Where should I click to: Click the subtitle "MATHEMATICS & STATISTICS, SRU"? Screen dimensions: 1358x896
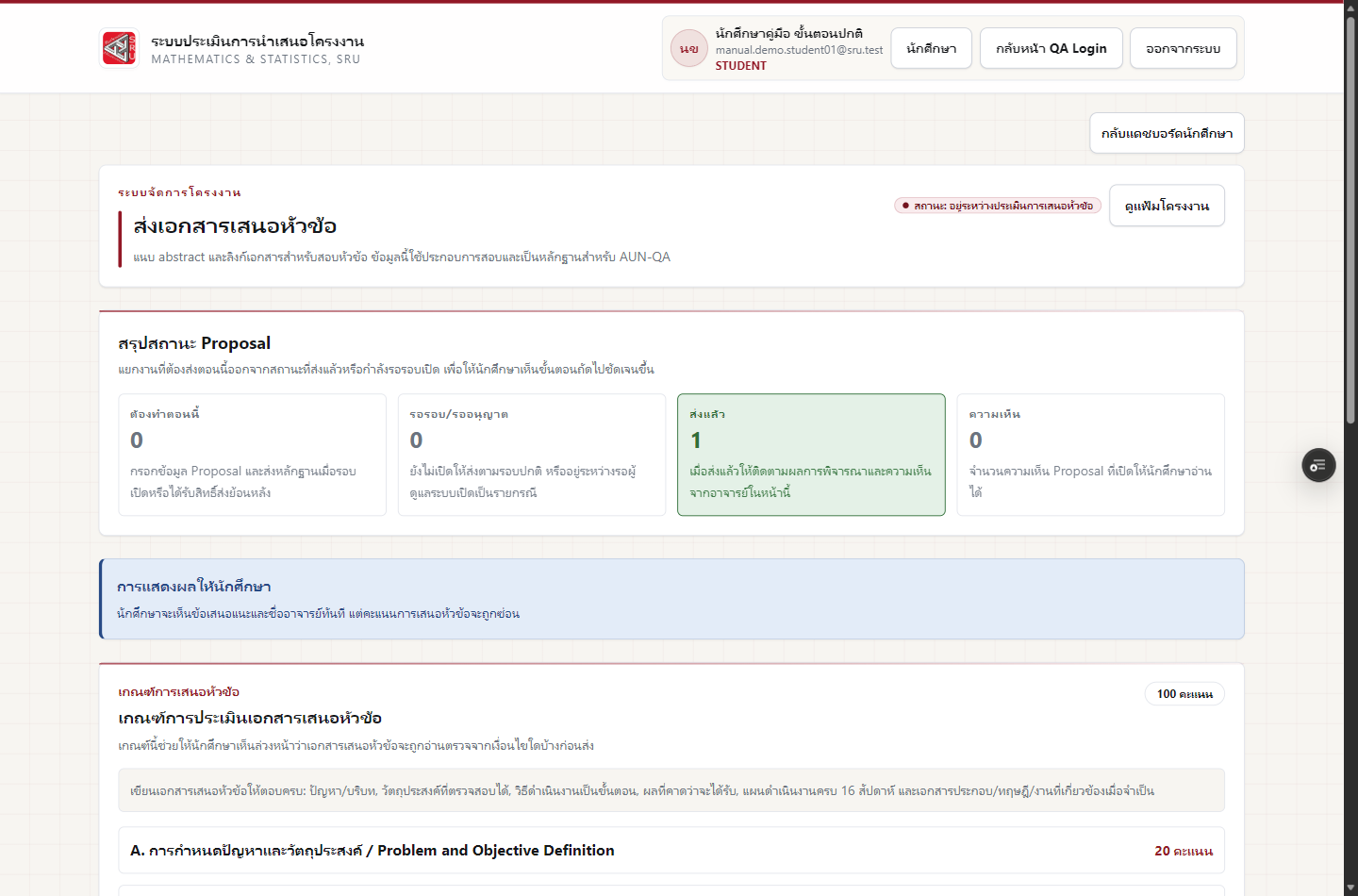256,59
